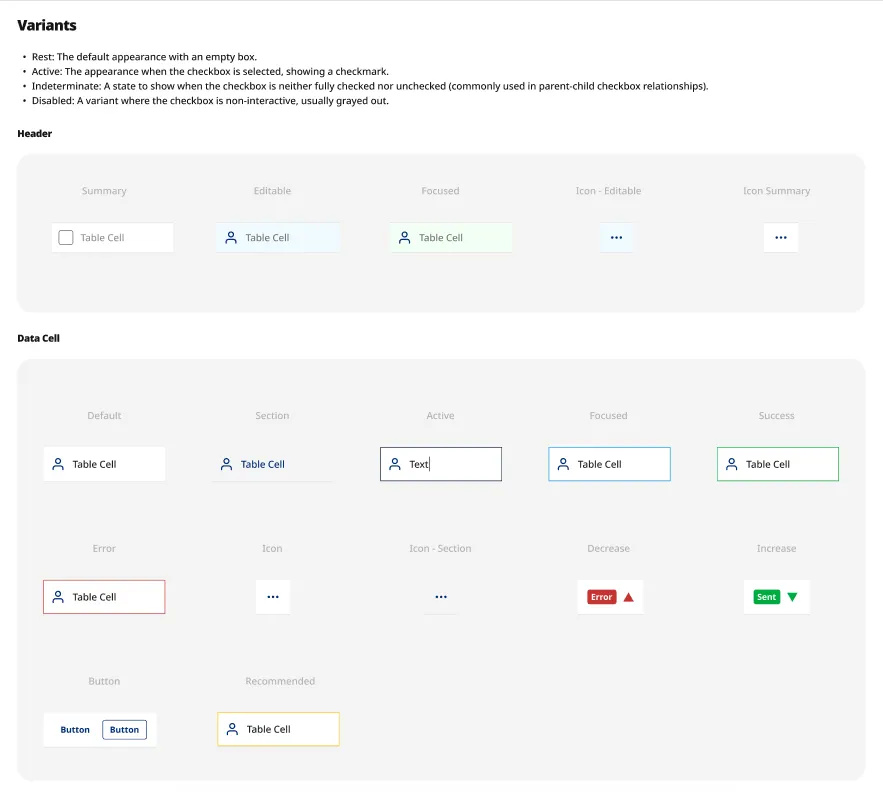The image size is (883, 792).
Task: Click person icon in Section data cell
Action: [226, 464]
